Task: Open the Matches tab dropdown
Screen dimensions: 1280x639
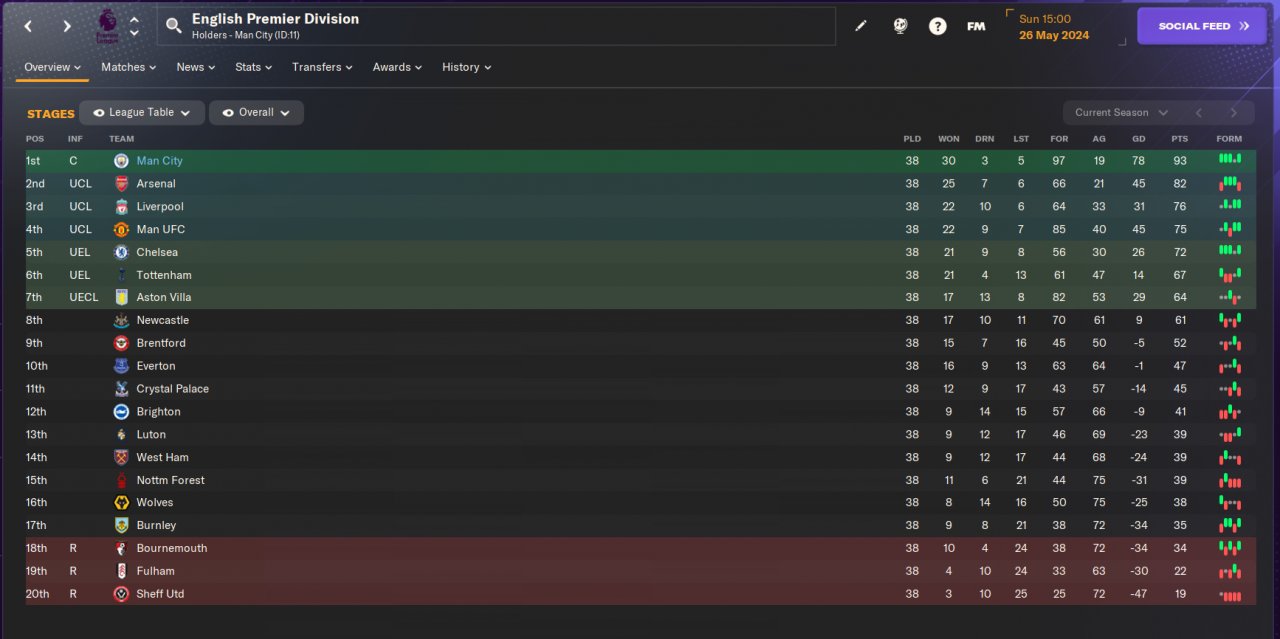Action: (x=128, y=67)
